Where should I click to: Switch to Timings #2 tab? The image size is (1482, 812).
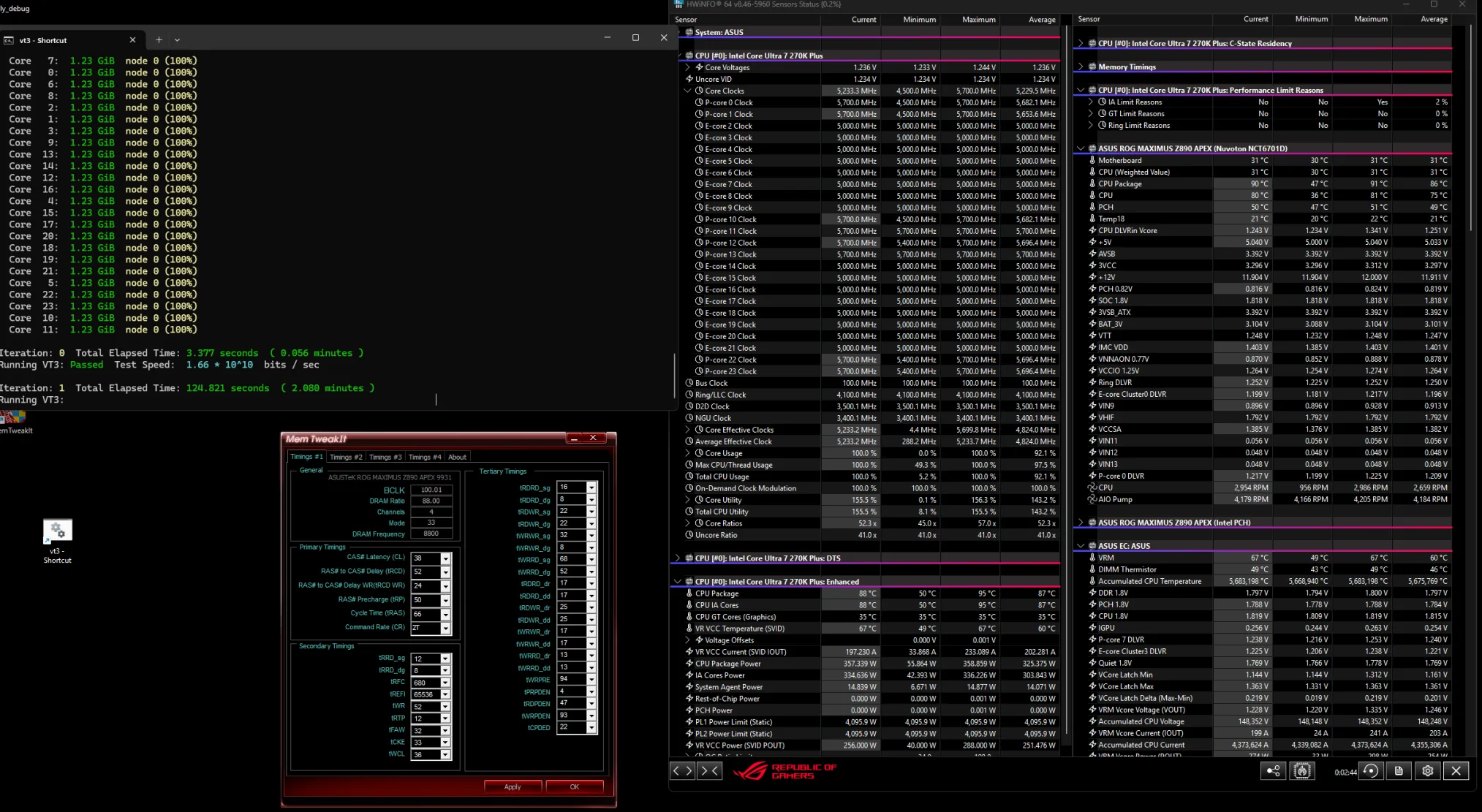click(346, 457)
